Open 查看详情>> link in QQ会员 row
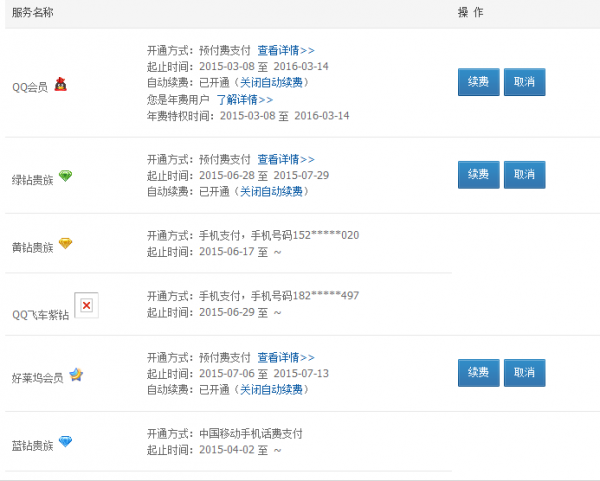600x481 pixels. [286, 50]
